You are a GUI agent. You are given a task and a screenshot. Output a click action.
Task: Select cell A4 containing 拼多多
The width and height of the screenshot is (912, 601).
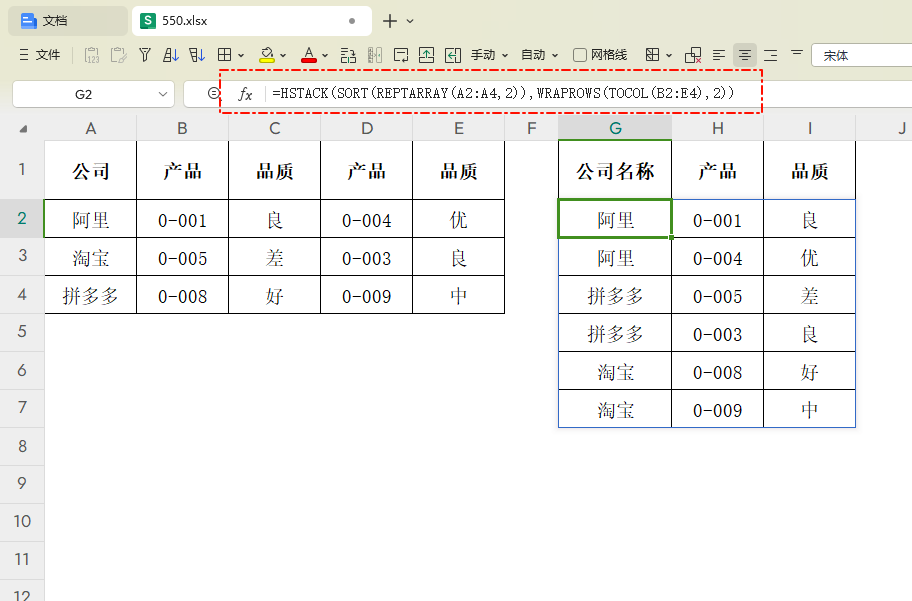tap(91, 295)
